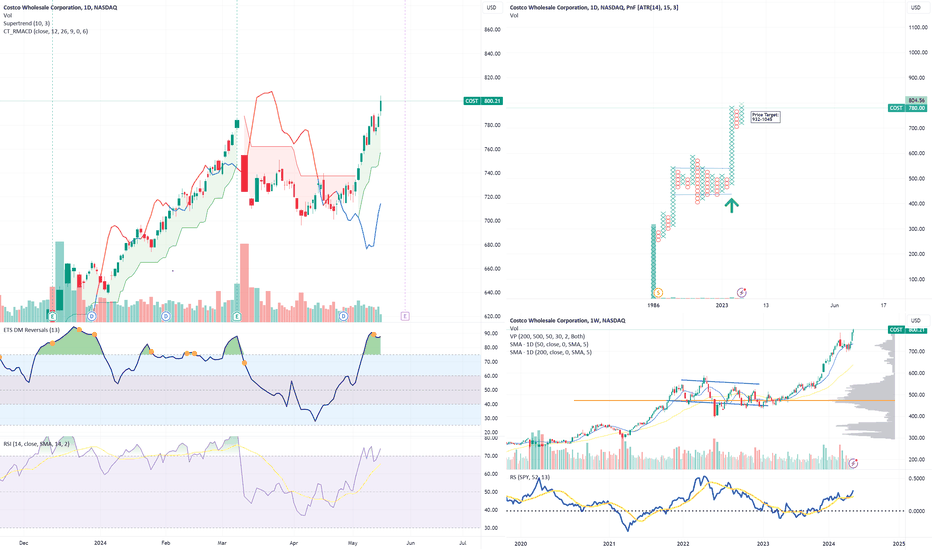The height and width of the screenshot is (550, 932).
Task: Click the 700.00 value on daily price axis
Action: (x=492, y=221)
